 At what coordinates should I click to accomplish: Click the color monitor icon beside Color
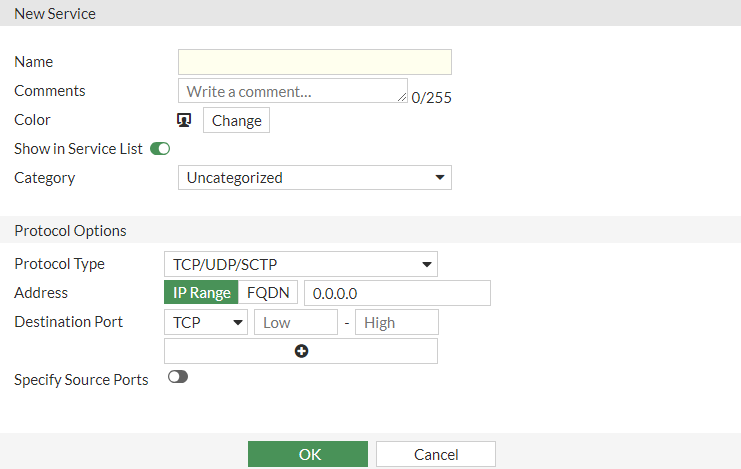pyautogui.click(x=184, y=120)
